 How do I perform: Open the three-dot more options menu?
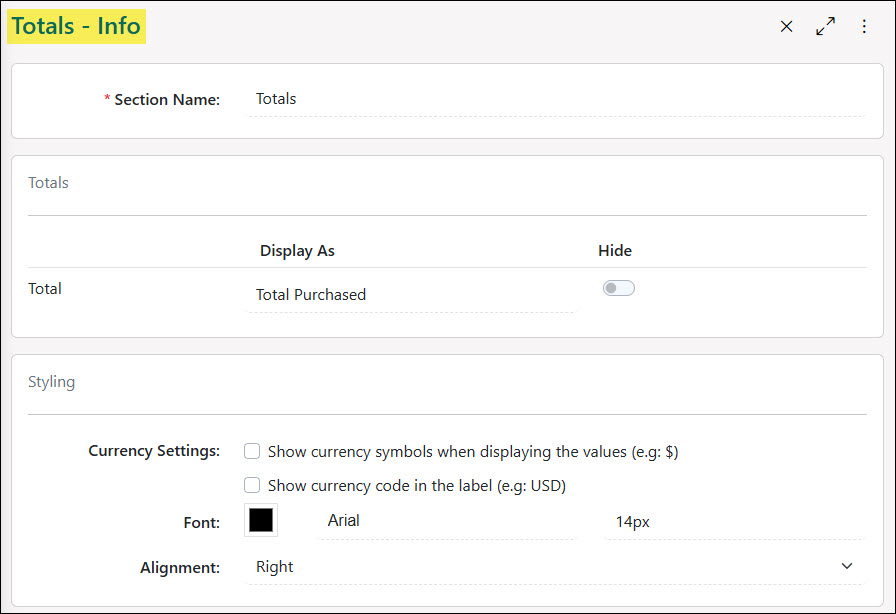click(864, 26)
